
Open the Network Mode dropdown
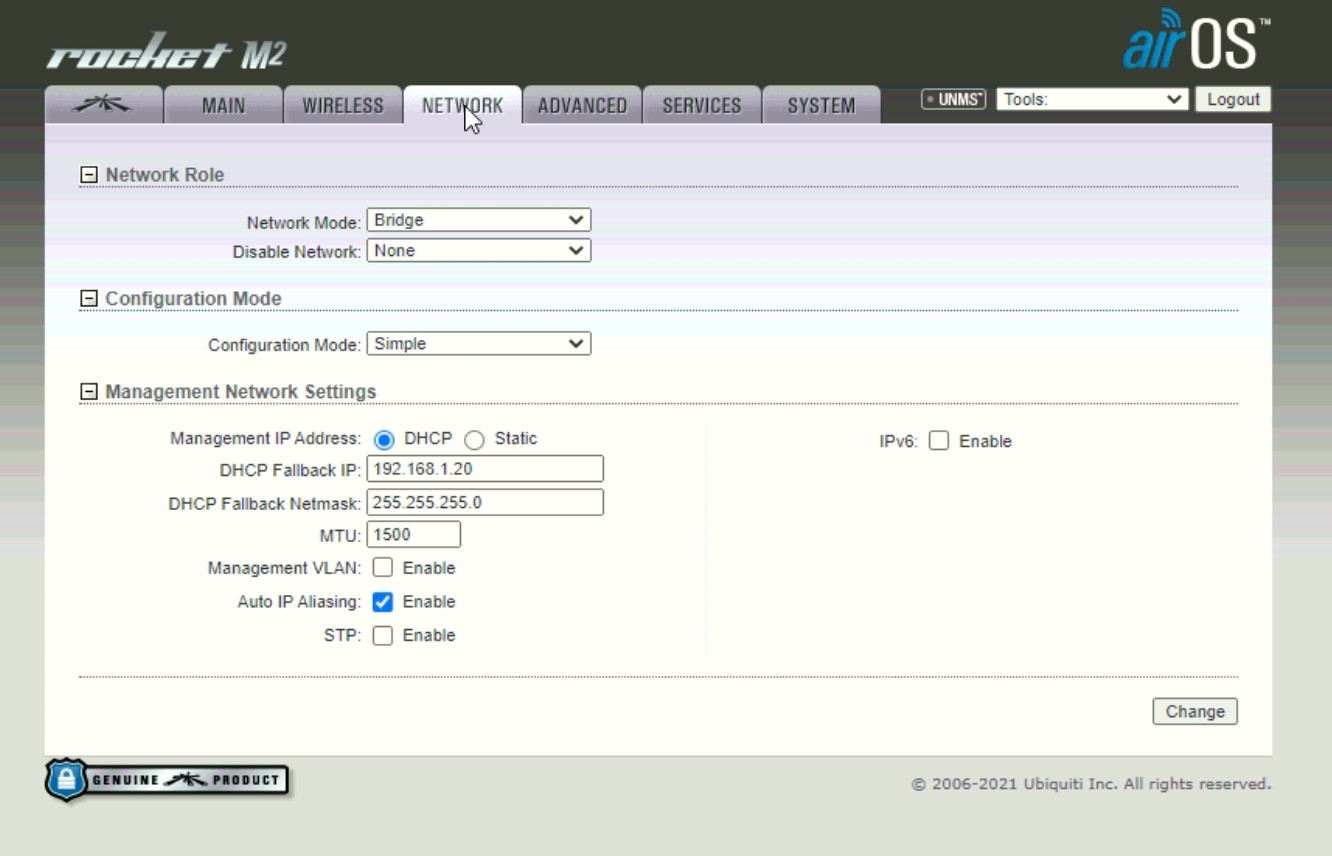click(x=479, y=220)
